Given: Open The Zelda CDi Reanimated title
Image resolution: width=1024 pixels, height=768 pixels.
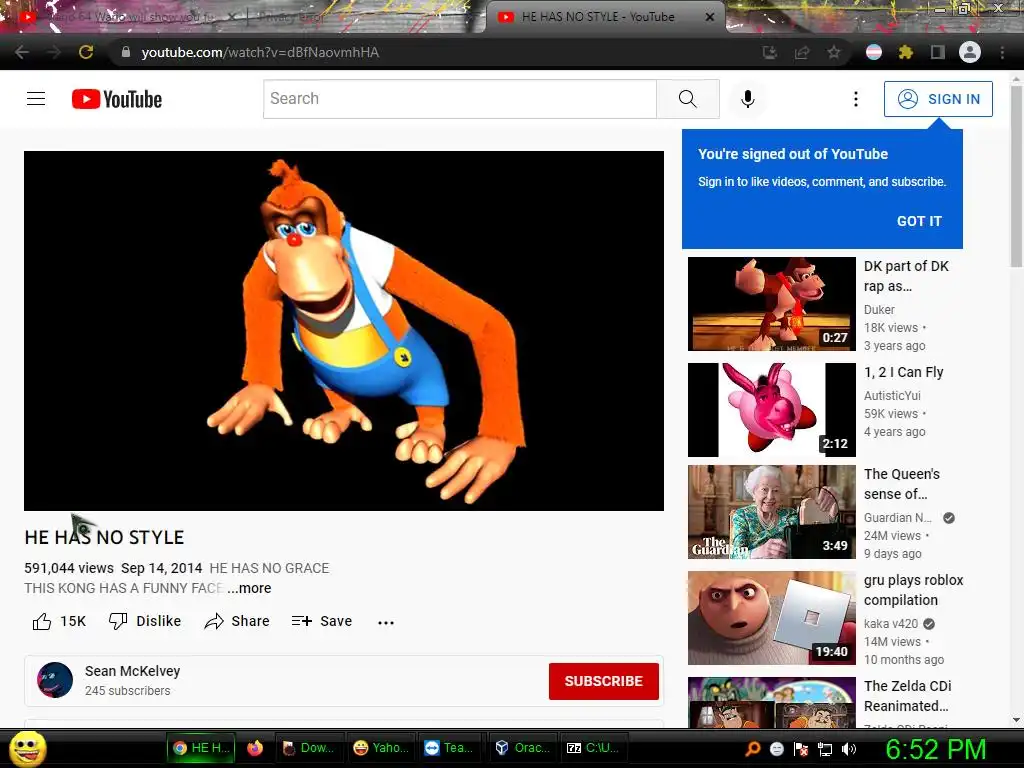Looking at the screenshot, I should tap(907, 696).
